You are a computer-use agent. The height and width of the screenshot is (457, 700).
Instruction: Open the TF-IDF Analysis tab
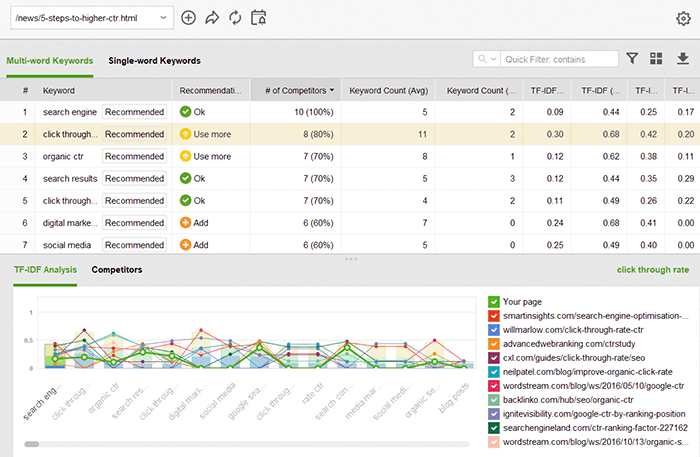click(45, 270)
